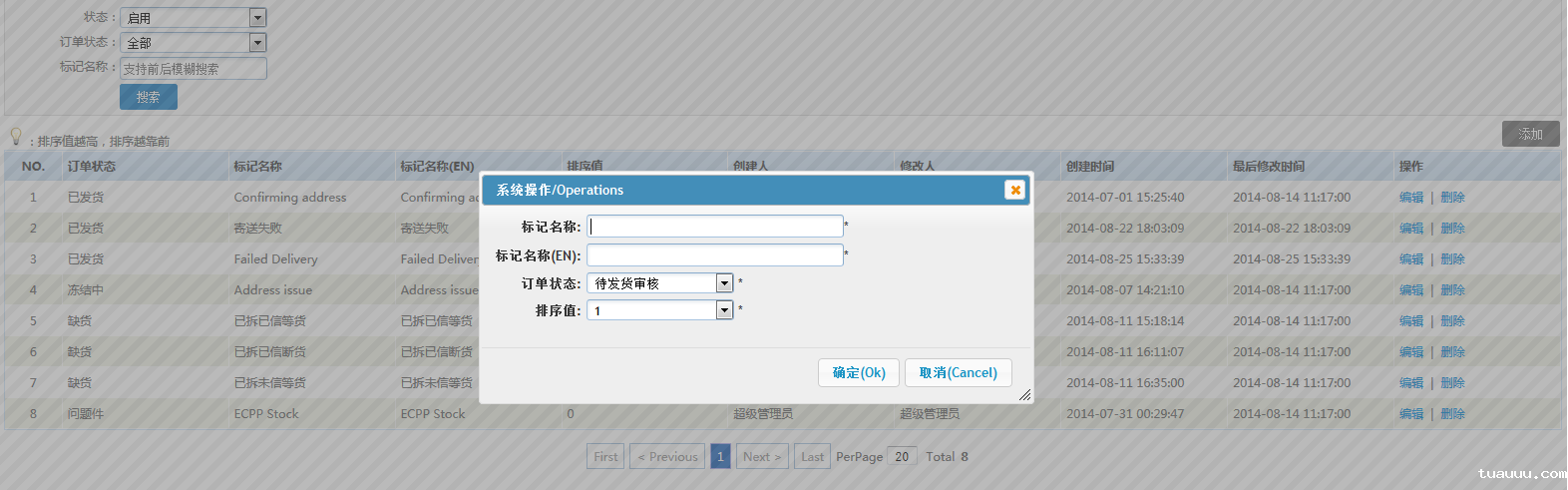Screen dimensions: 1568x490
Task: Click the Next page button
Action: click(x=762, y=456)
